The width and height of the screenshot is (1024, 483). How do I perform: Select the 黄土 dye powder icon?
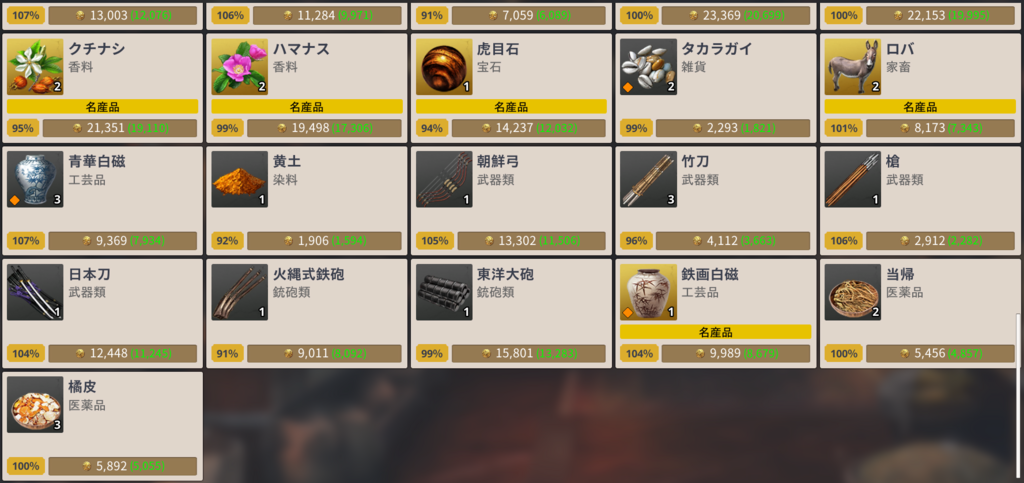click(x=240, y=179)
